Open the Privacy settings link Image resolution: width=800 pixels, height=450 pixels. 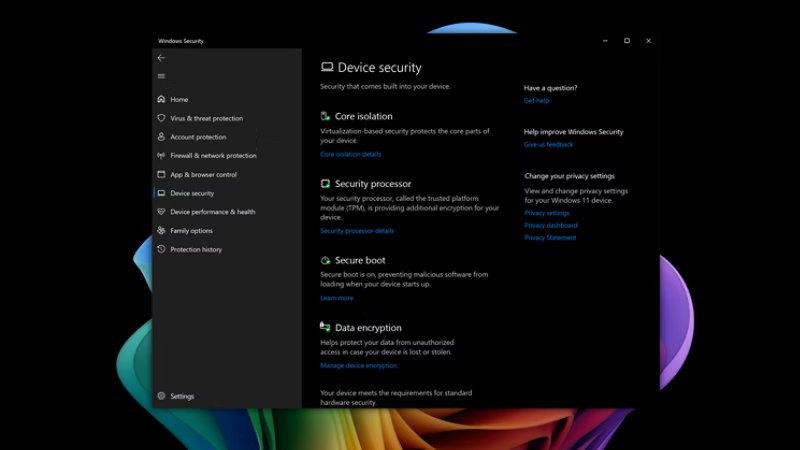pos(547,213)
